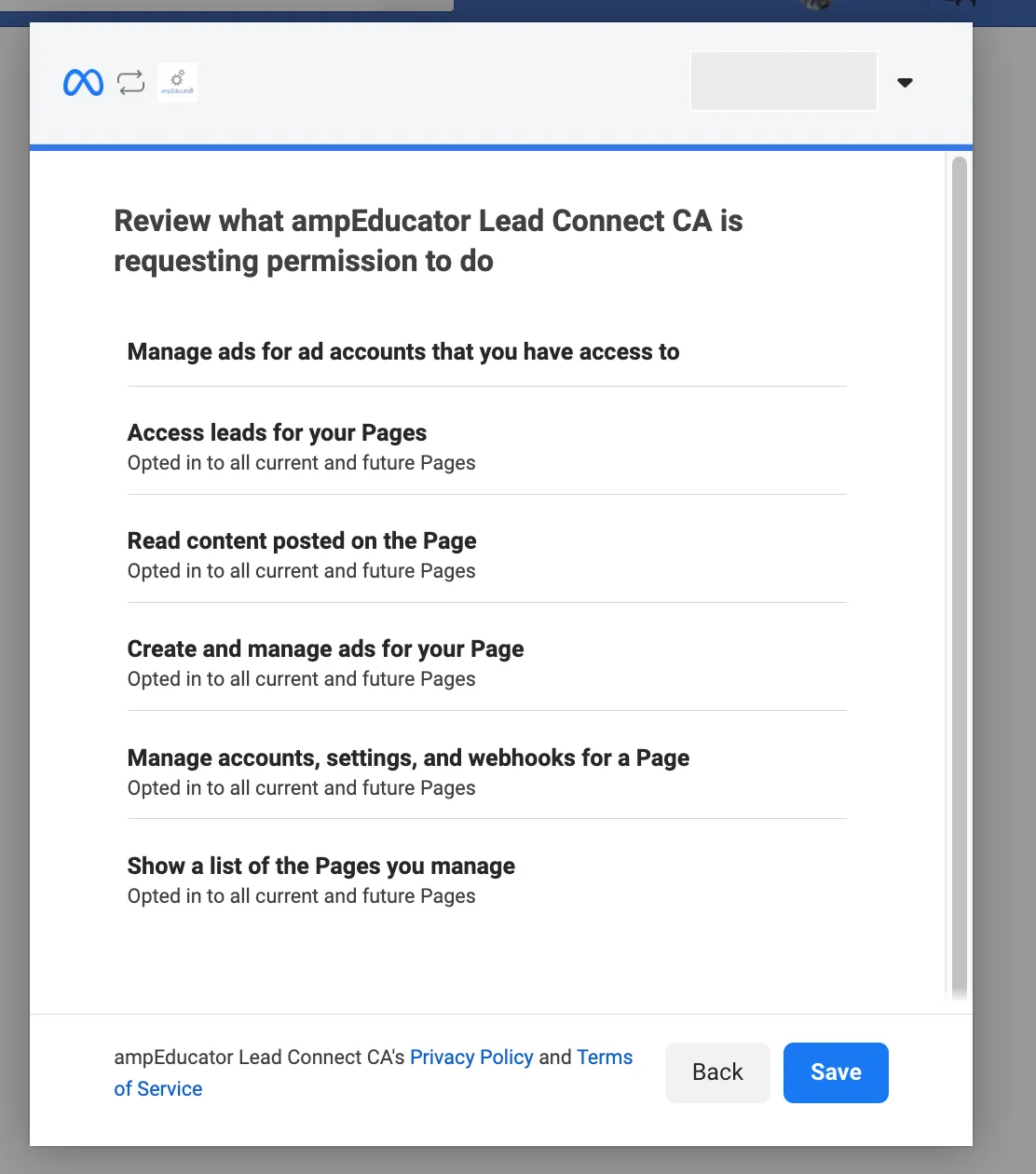Screen dimensions: 1036x1174
Task: Click the grayed-out account name field
Action: click(x=784, y=81)
